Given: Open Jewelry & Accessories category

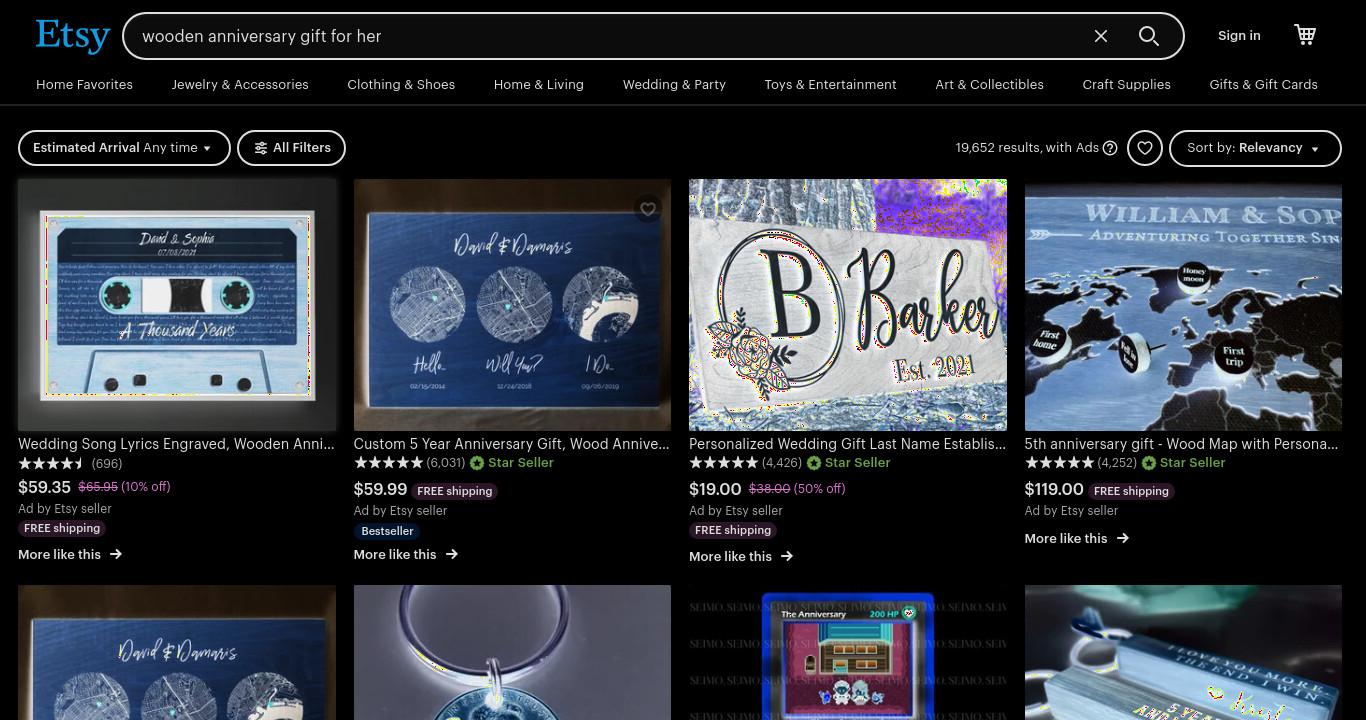Looking at the screenshot, I should [240, 85].
